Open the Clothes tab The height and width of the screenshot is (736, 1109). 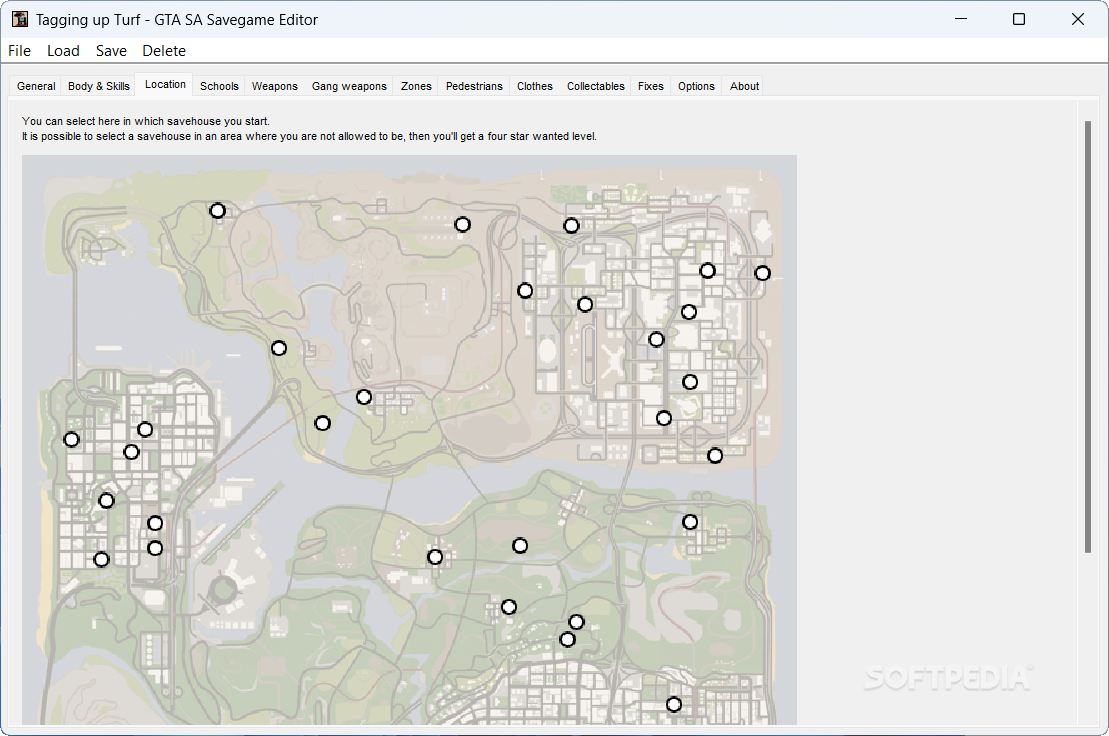pos(534,86)
